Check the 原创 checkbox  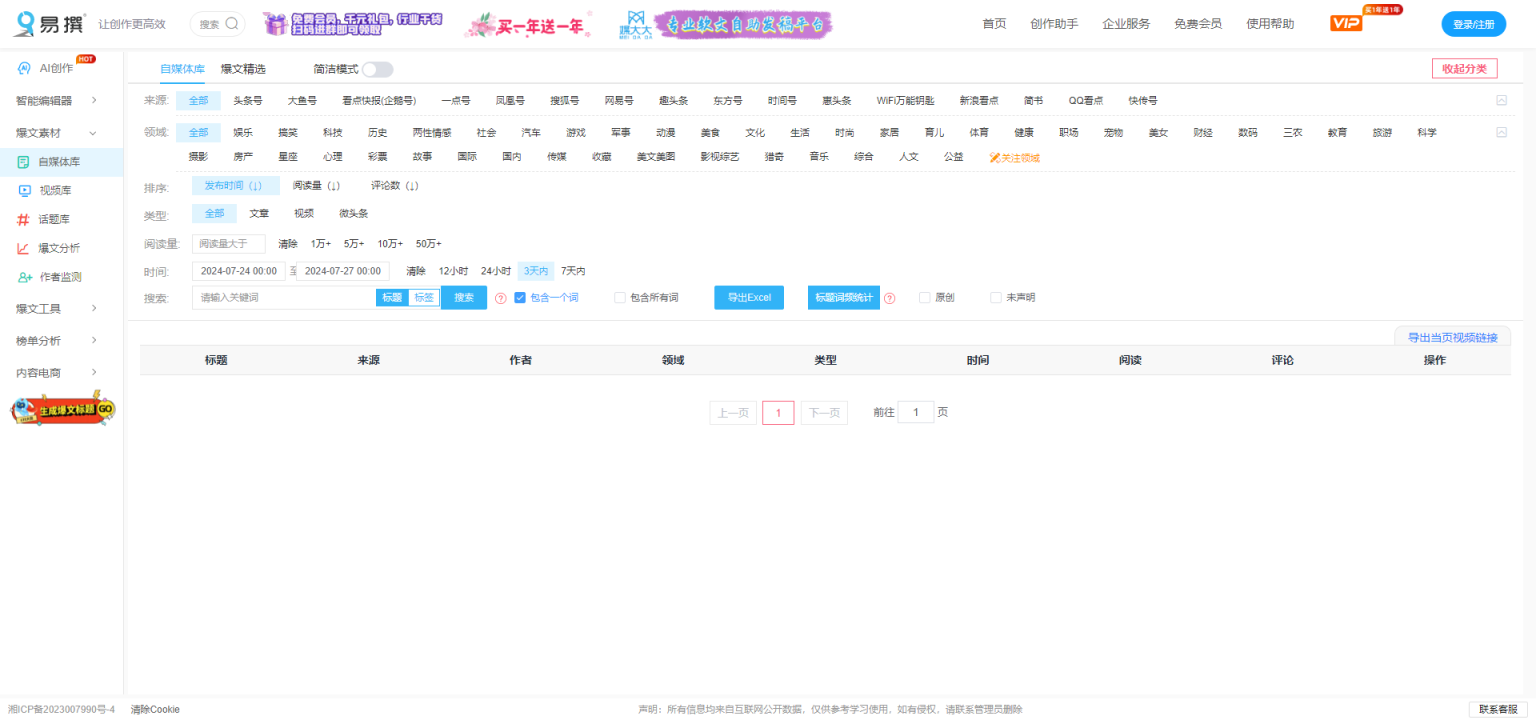[x=924, y=297]
